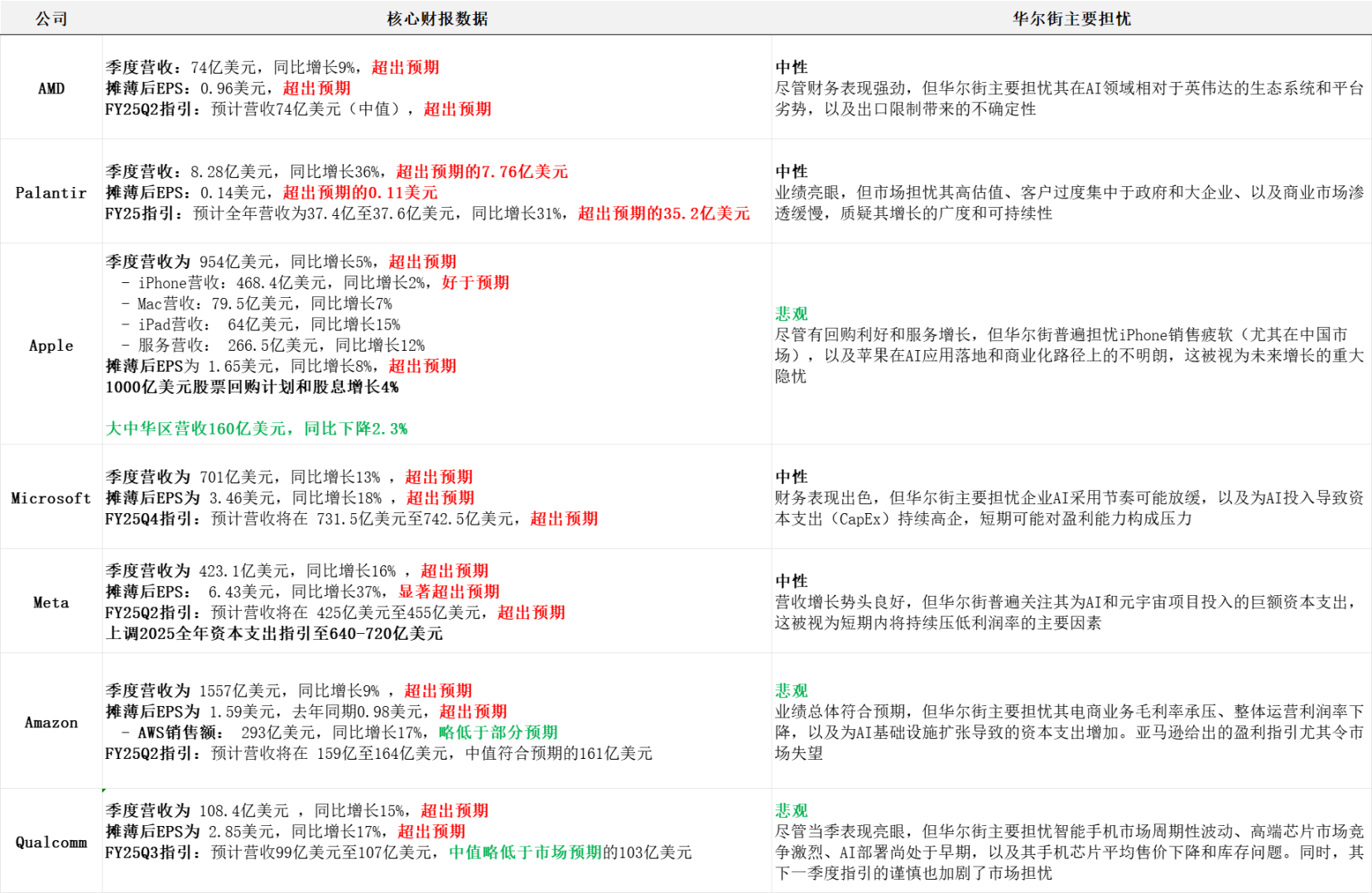Click Palantir's 摊薄后EPS 0.14美元 line

pos(272,192)
